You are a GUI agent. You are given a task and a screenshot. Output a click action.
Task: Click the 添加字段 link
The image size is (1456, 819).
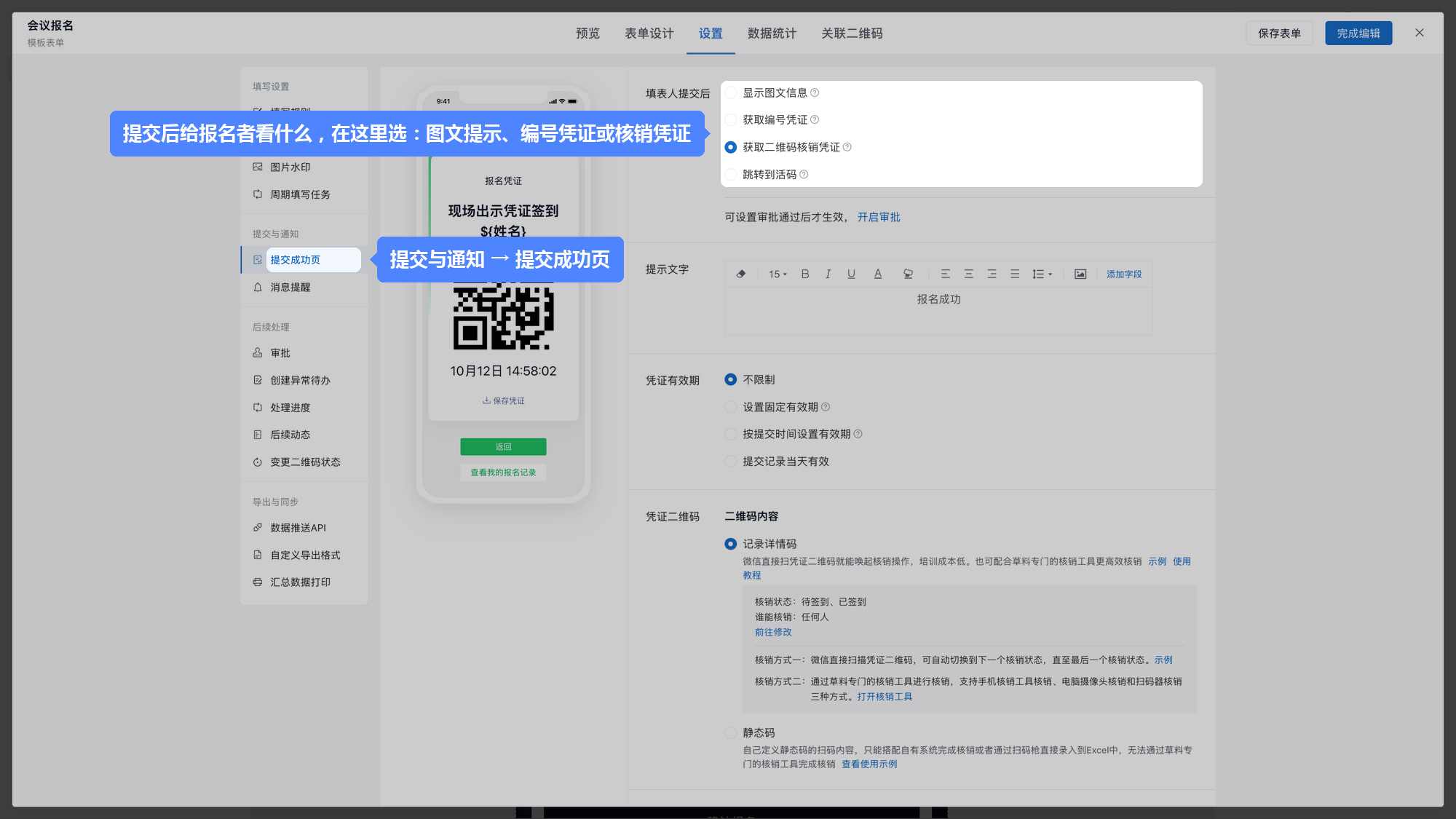click(x=1124, y=274)
